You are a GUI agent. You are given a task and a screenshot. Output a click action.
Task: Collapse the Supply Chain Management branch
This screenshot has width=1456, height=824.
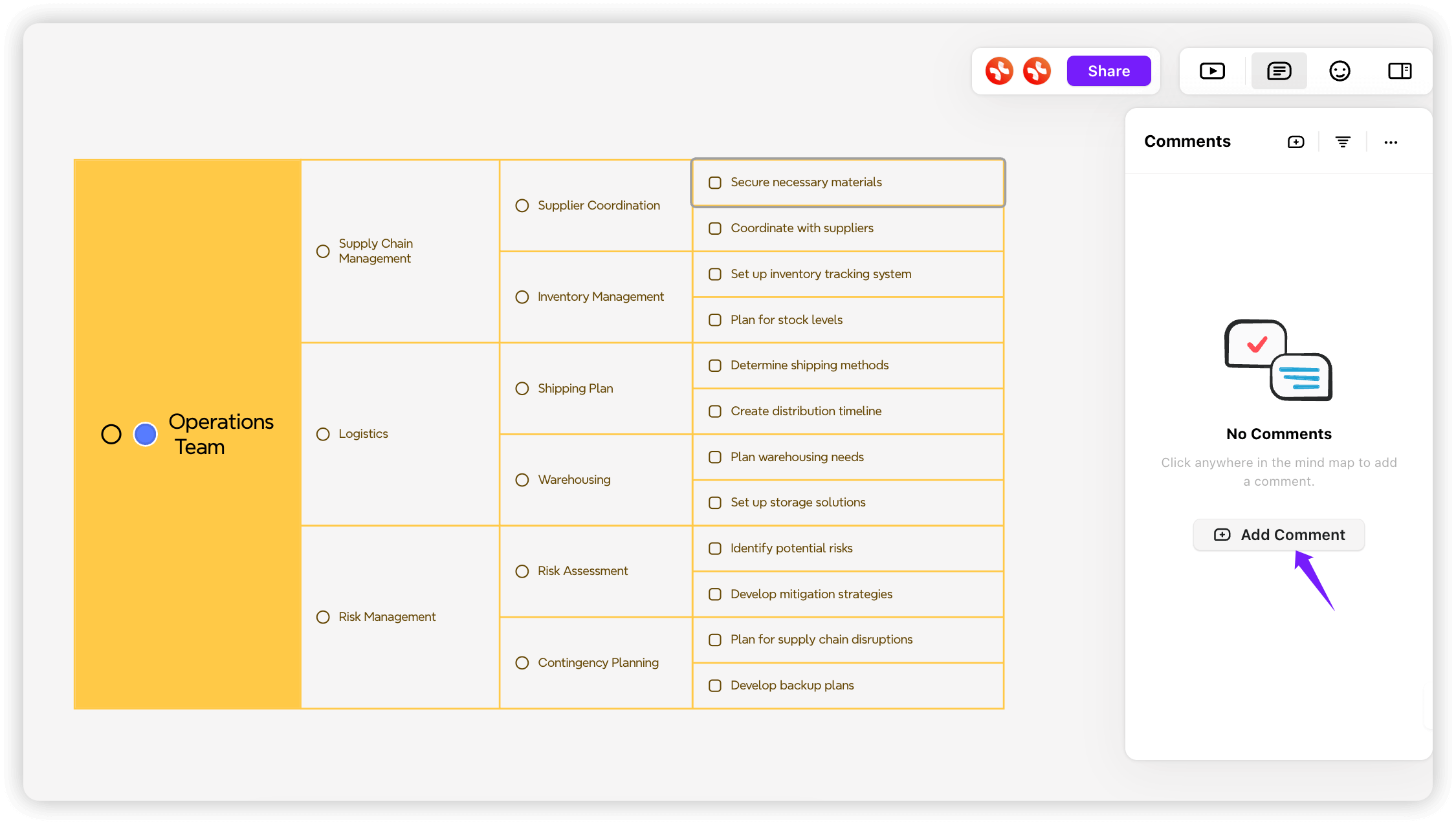(x=323, y=251)
